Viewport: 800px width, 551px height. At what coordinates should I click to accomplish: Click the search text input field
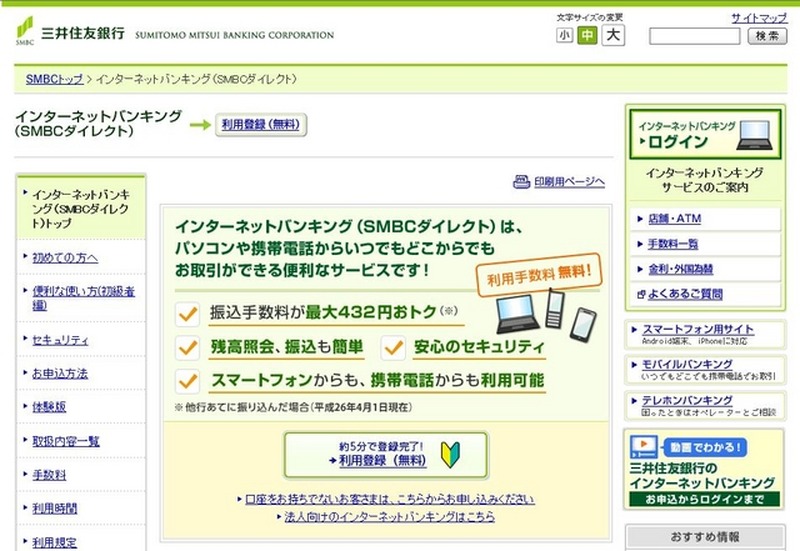point(694,36)
